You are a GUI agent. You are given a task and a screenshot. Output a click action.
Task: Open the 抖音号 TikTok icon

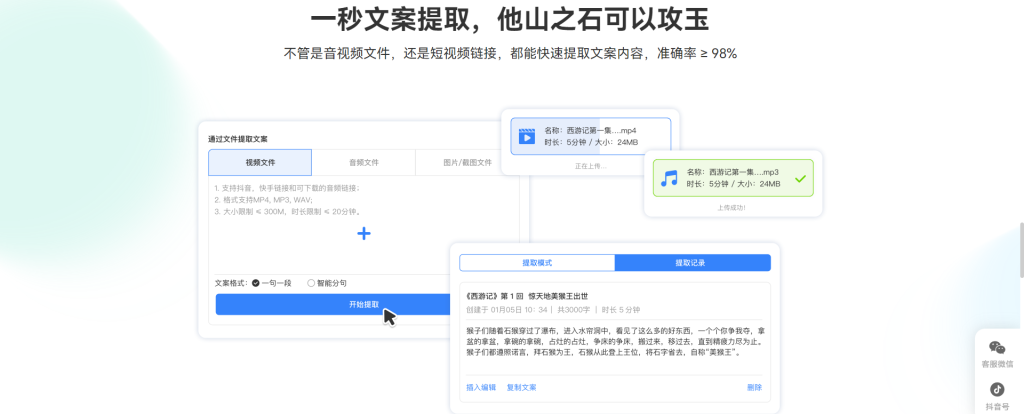point(997,390)
